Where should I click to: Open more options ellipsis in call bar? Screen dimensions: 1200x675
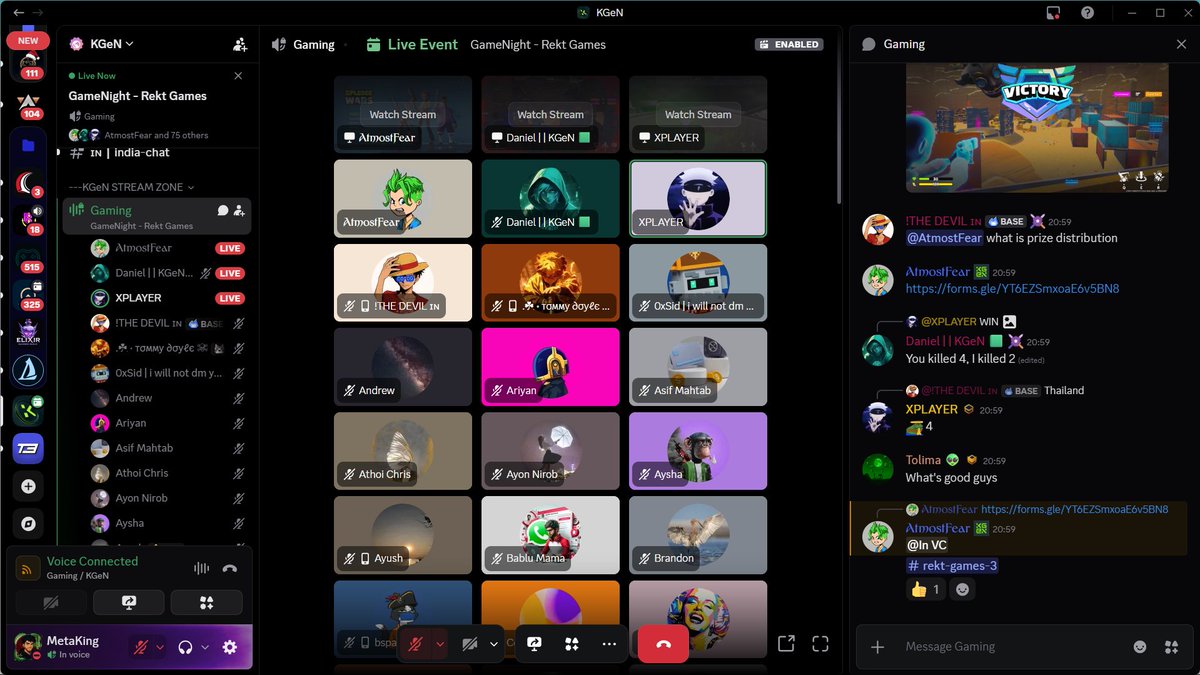[610, 644]
